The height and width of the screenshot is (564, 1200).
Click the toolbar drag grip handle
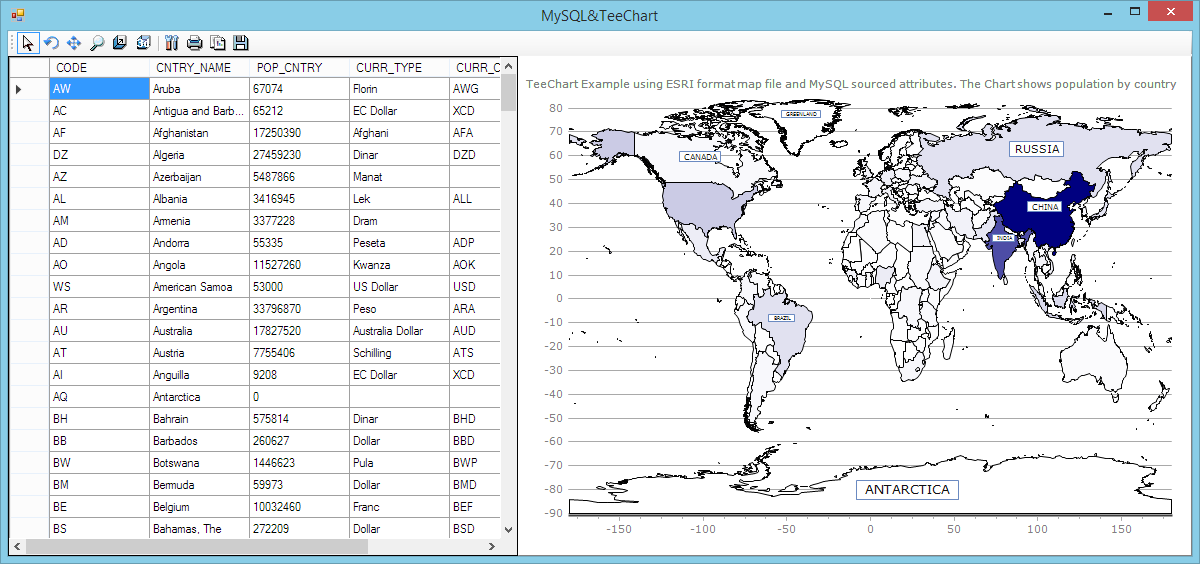(12, 43)
